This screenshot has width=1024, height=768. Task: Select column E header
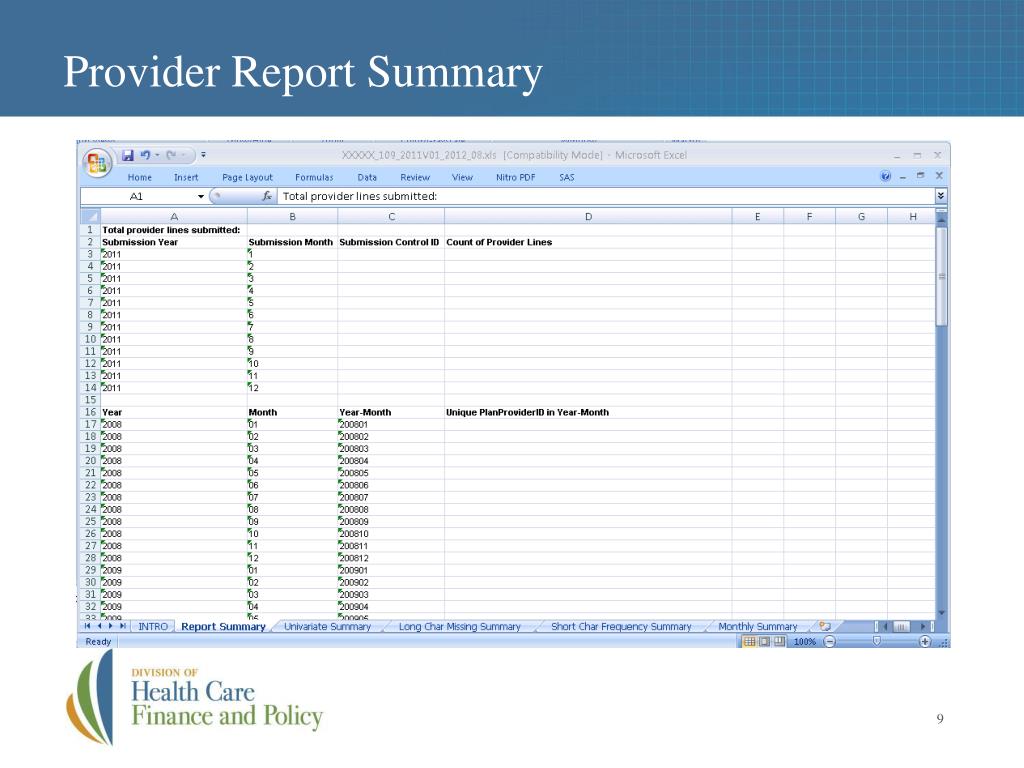coord(758,217)
